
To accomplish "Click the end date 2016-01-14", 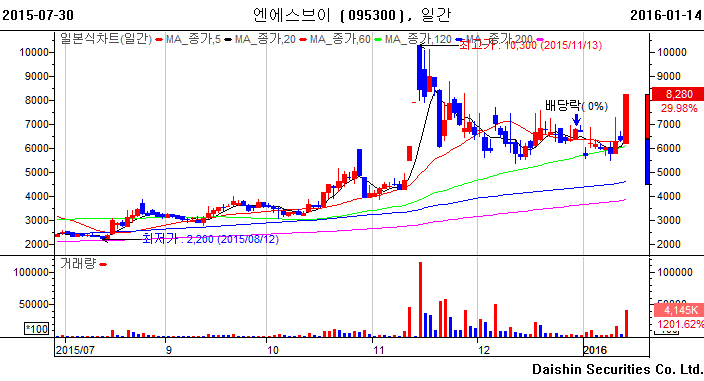I will point(666,15).
